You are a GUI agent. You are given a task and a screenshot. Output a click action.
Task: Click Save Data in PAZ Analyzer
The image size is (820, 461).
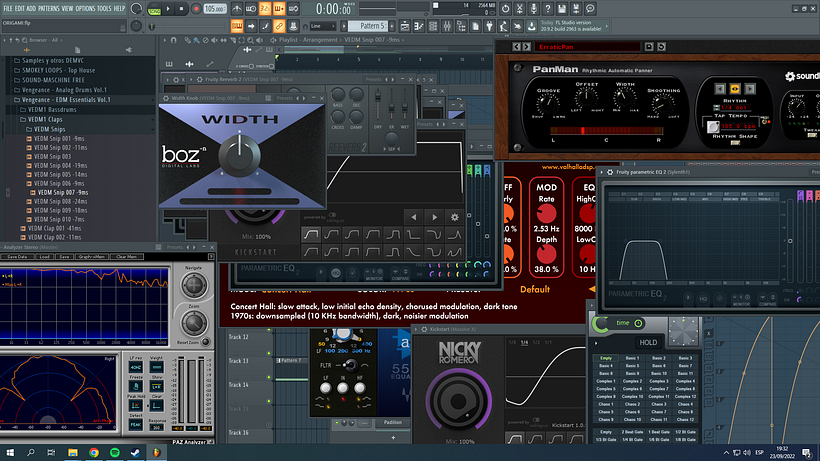[x=16, y=256]
